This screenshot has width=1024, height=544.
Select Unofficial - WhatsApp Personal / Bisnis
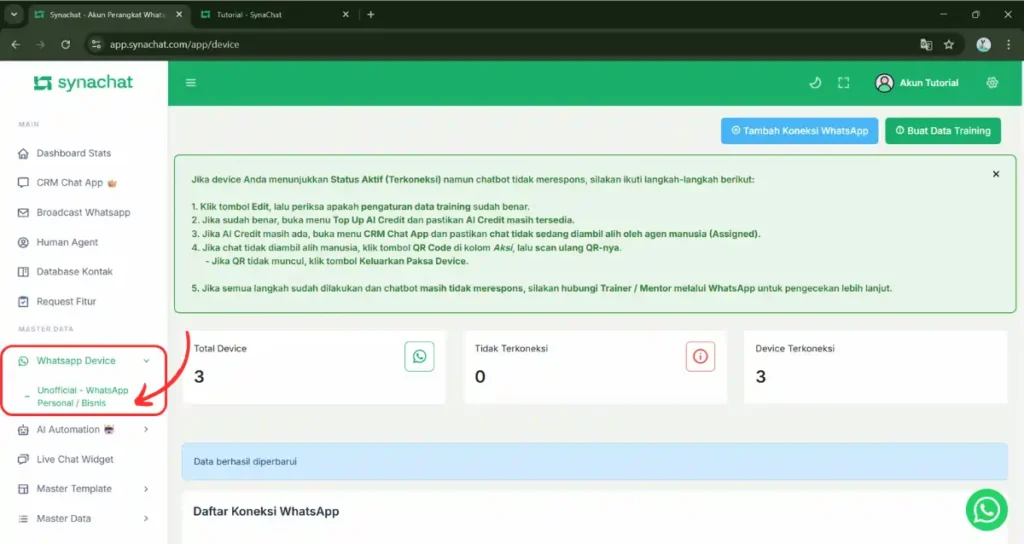coord(82,396)
